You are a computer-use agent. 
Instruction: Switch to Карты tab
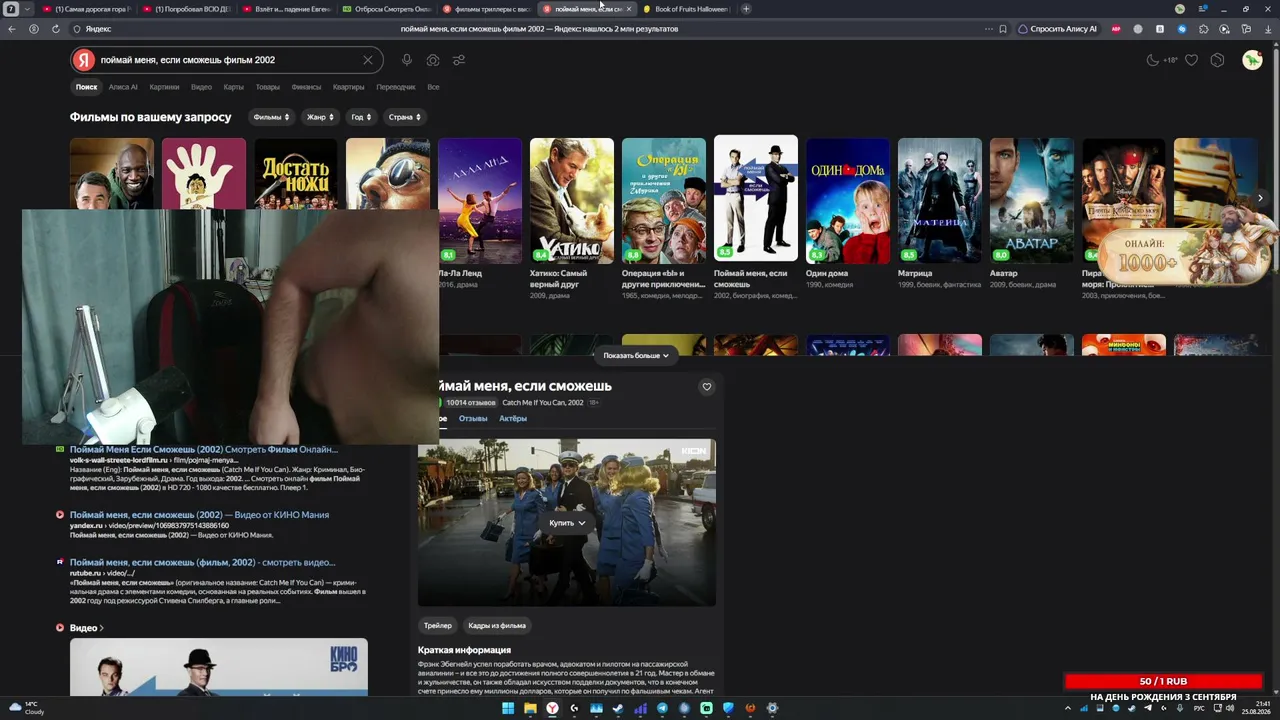click(234, 87)
